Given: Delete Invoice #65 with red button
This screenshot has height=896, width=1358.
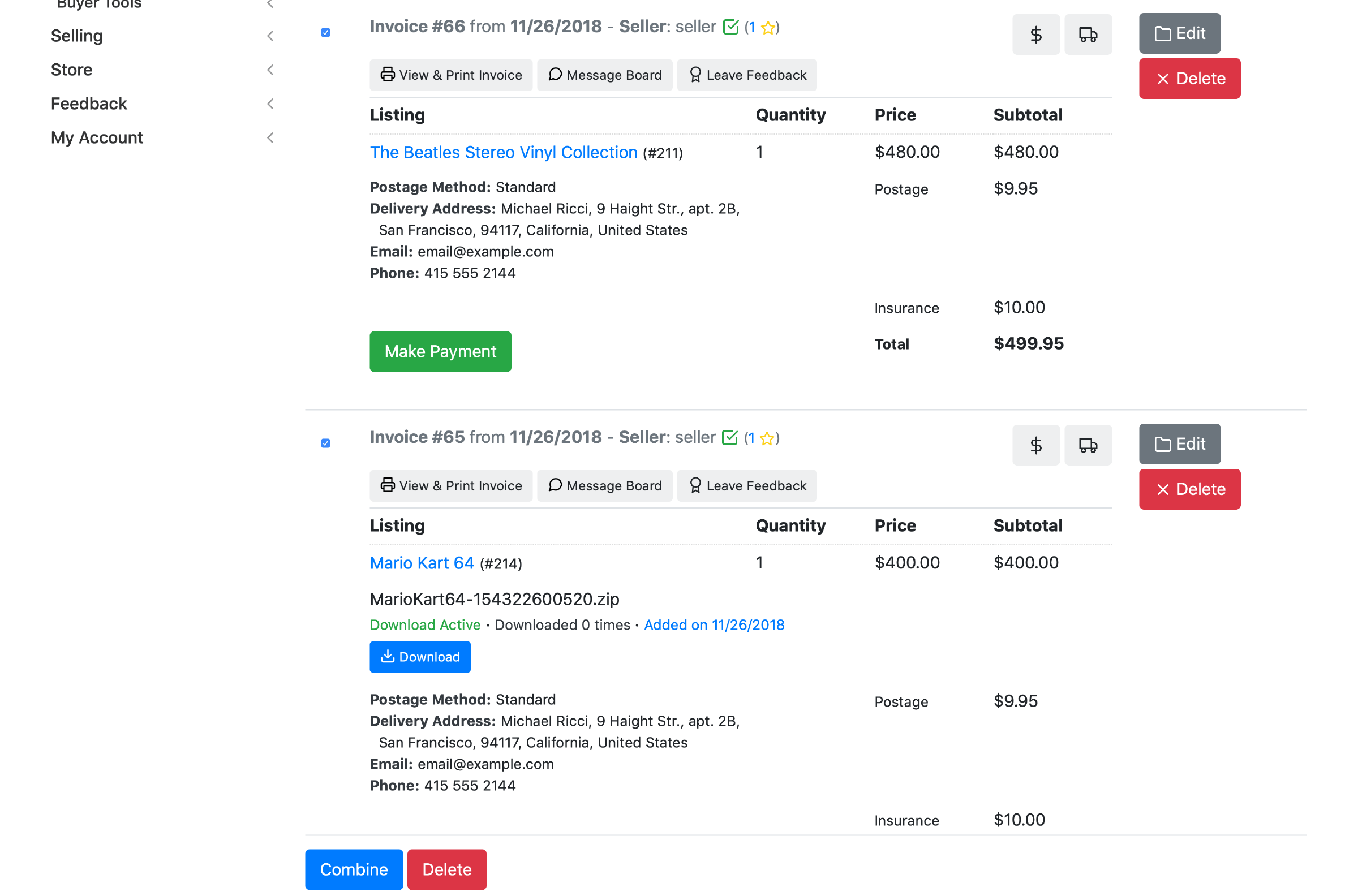Looking at the screenshot, I should coord(1189,490).
